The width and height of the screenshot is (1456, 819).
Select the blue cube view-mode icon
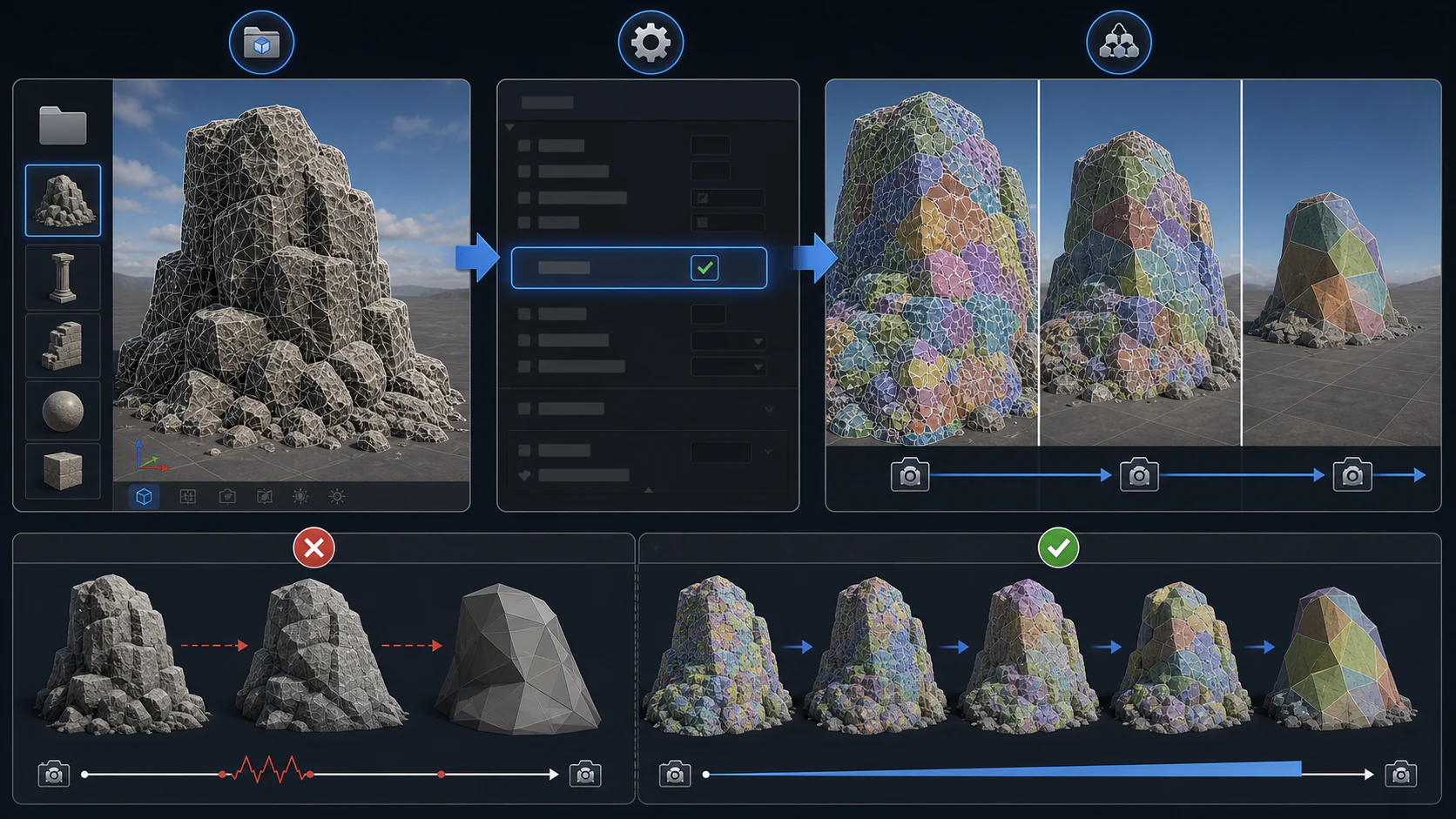(144, 496)
